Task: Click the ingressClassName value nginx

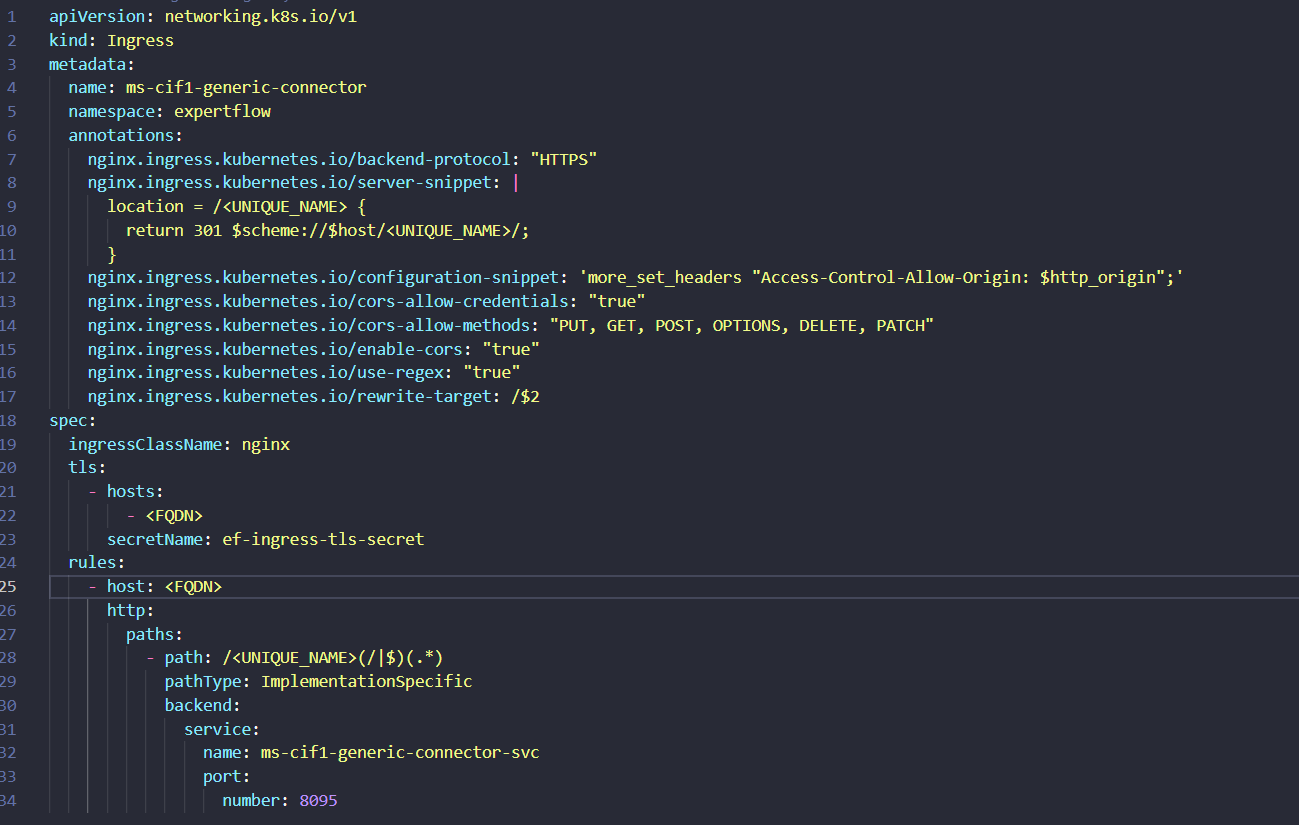Action: pos(265,444)
